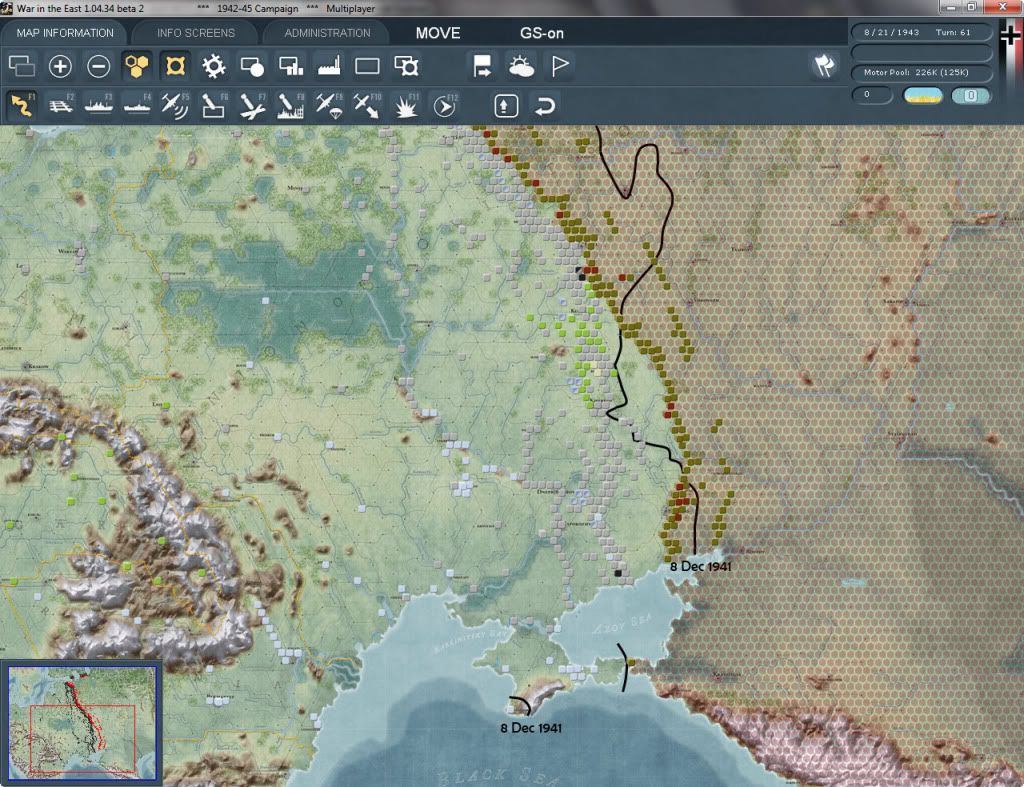Select the F10 air transfer icon
The image size is (1024, 787).
coord(367,105)
